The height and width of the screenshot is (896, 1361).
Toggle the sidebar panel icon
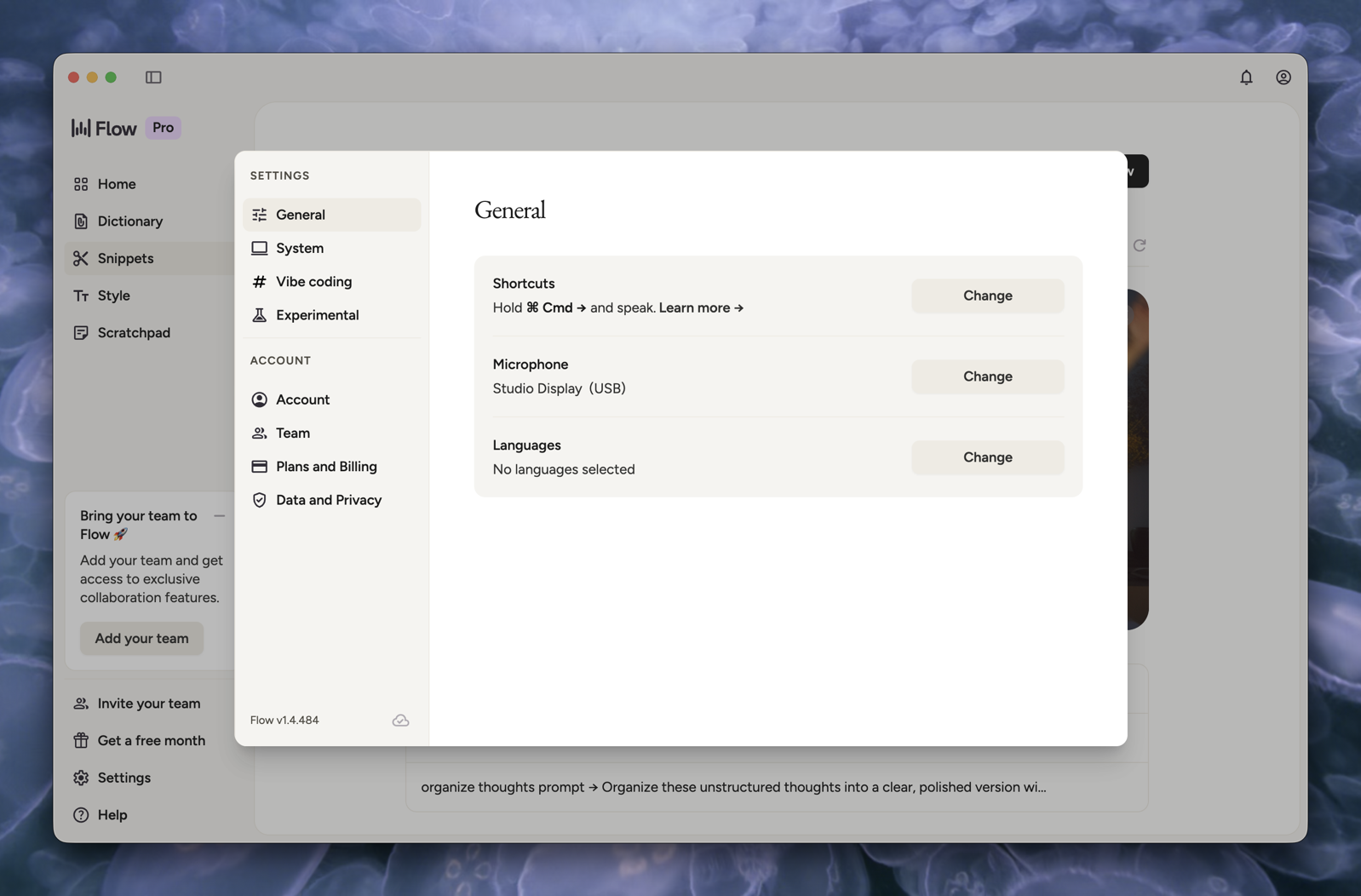153,78
